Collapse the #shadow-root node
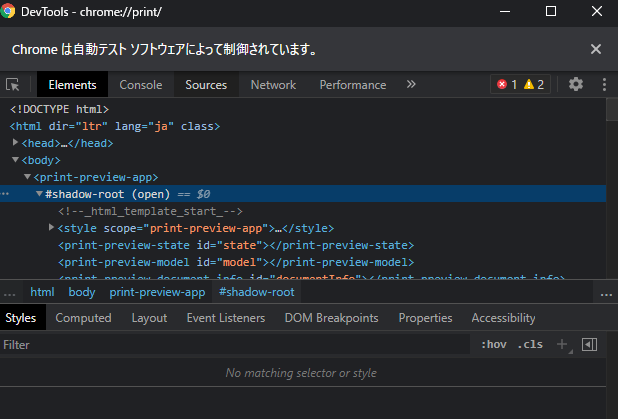 39,194
